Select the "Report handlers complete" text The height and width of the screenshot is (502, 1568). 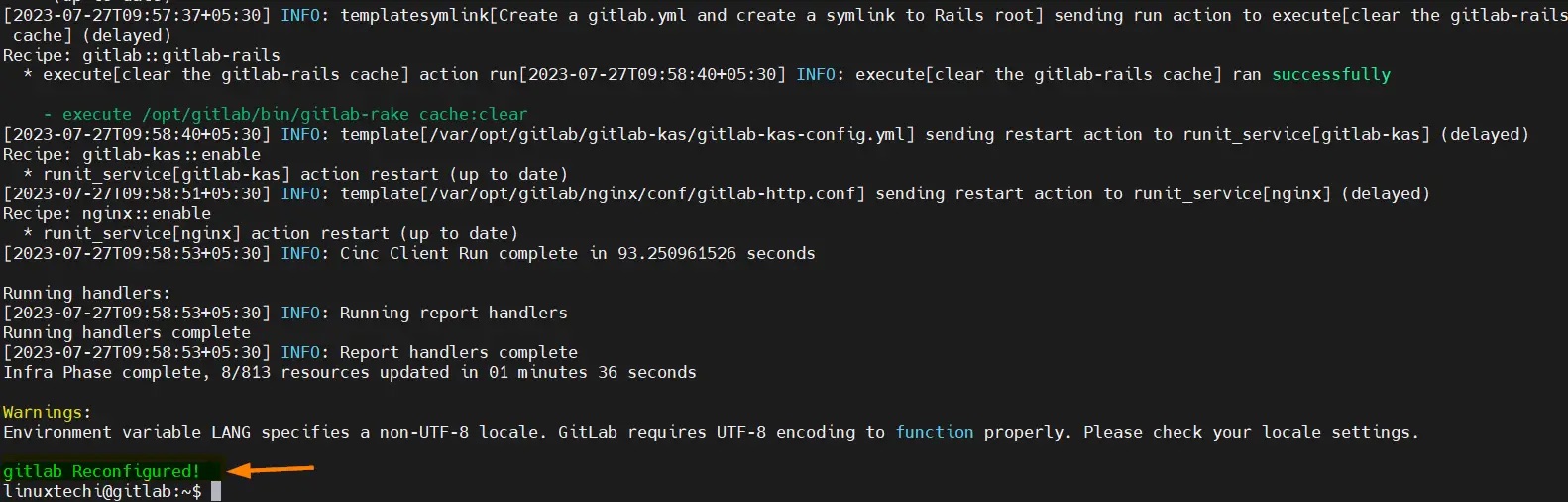458,352
